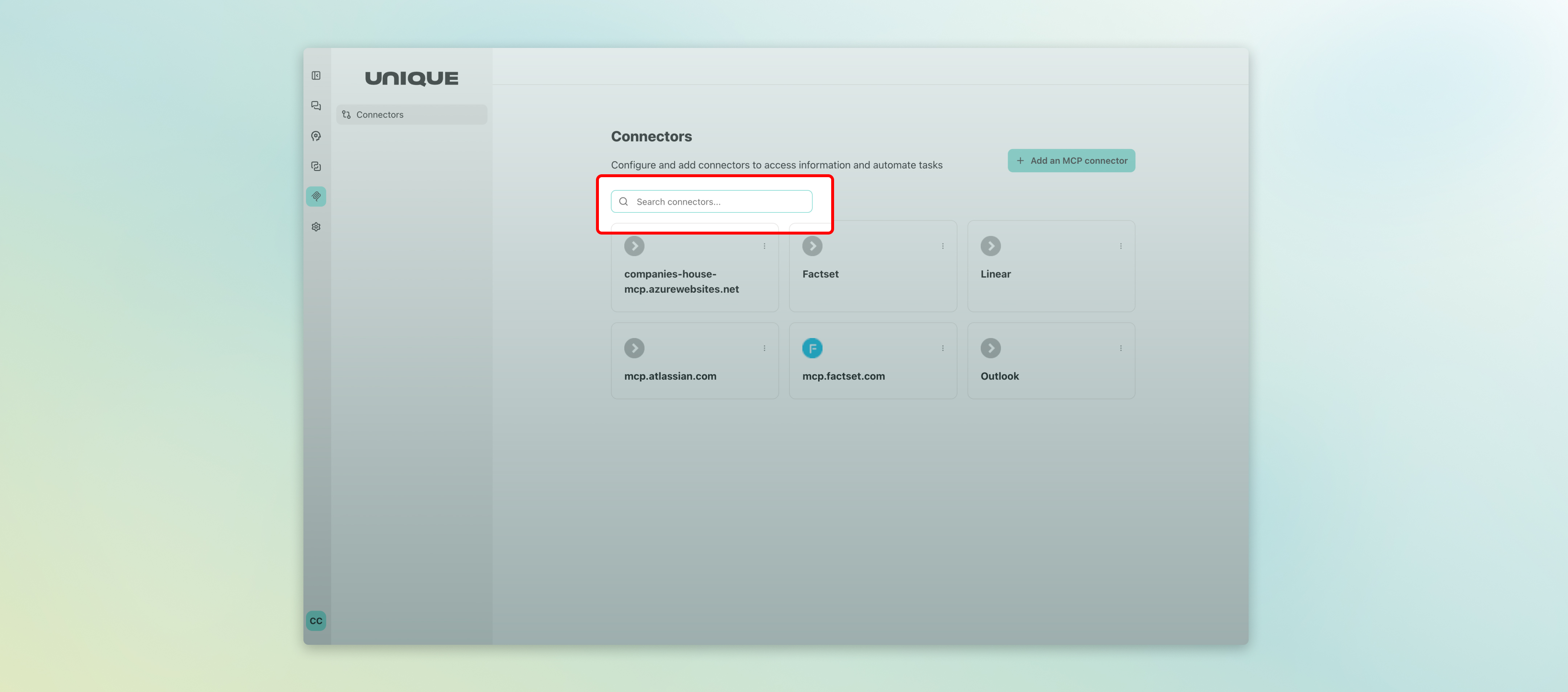1568x692 pixels.
Task: Open the AI head icon in sidebar
Action: (x=316, y=137)
